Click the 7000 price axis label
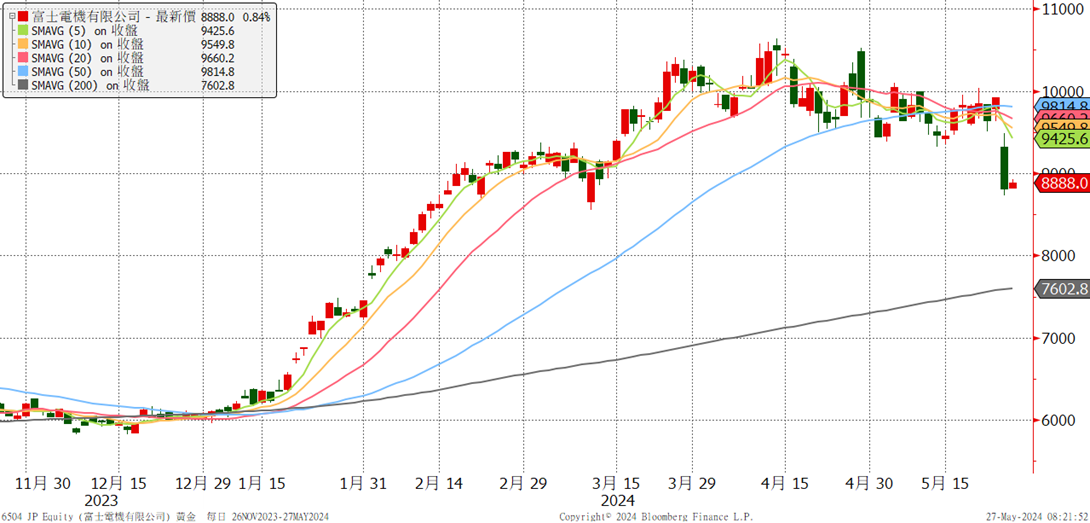 1058,338
